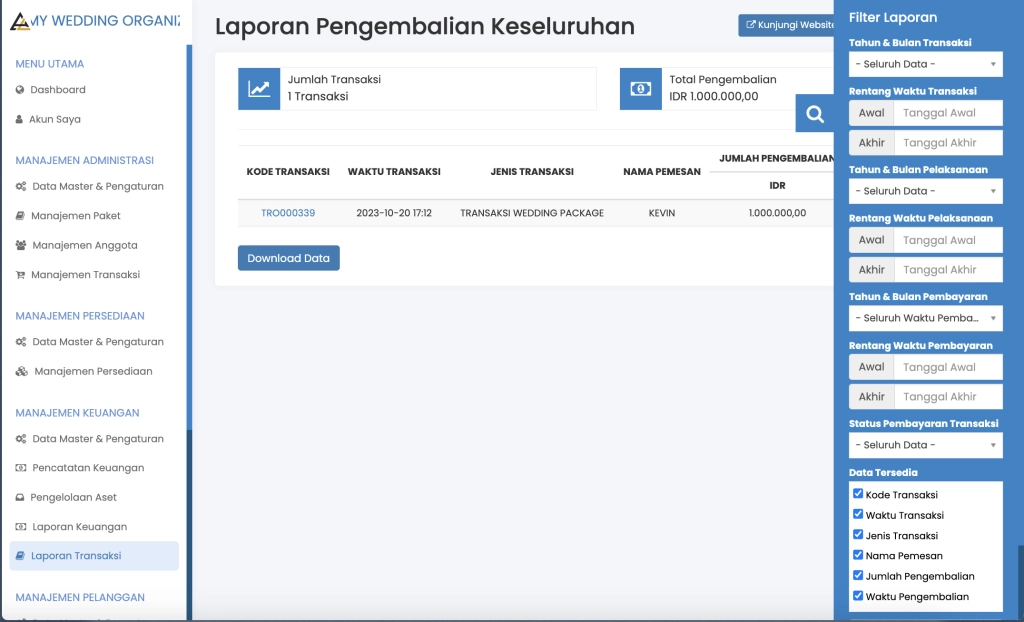Click the Dashboard globe icon

pos(18,90)
